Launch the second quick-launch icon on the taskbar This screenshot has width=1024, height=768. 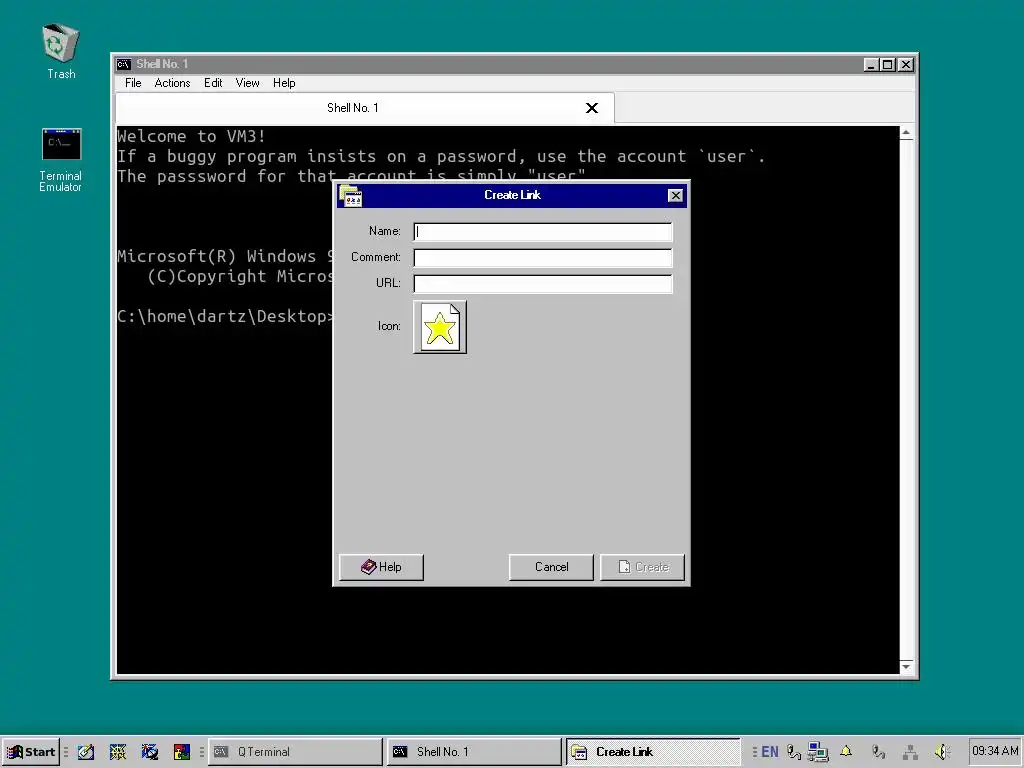118,752
